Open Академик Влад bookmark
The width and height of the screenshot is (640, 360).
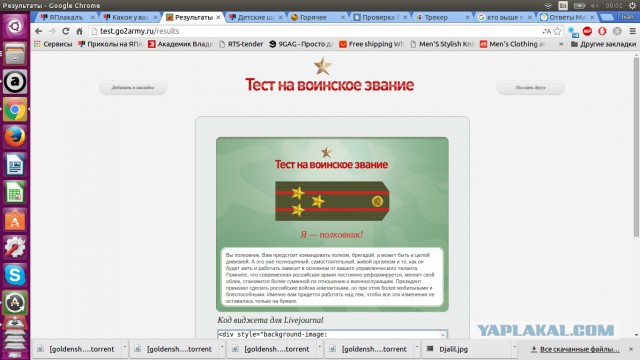[x=180, y=44]
